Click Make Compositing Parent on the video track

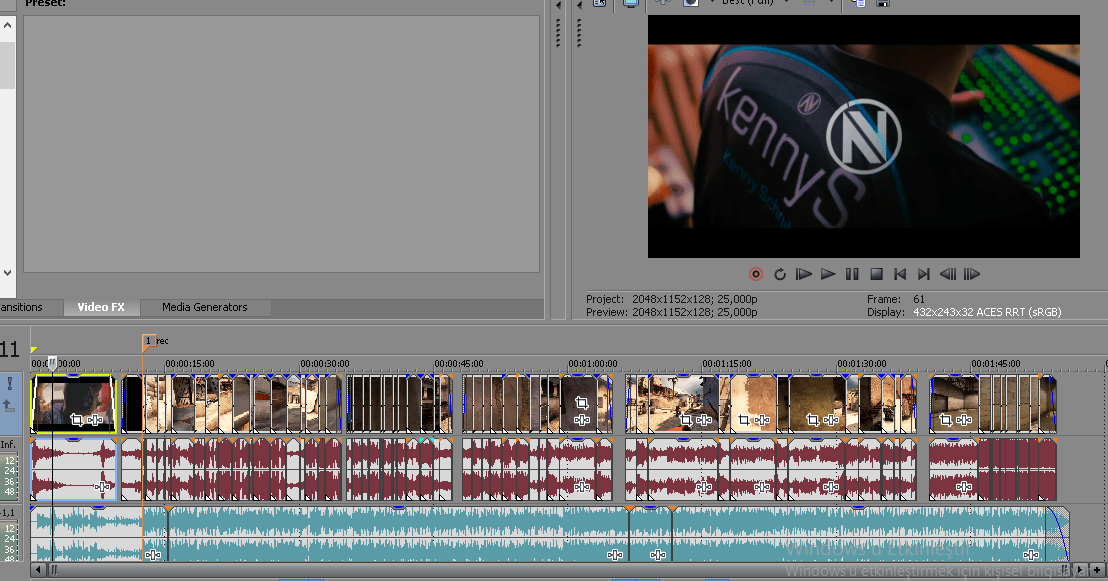[9, 406]
